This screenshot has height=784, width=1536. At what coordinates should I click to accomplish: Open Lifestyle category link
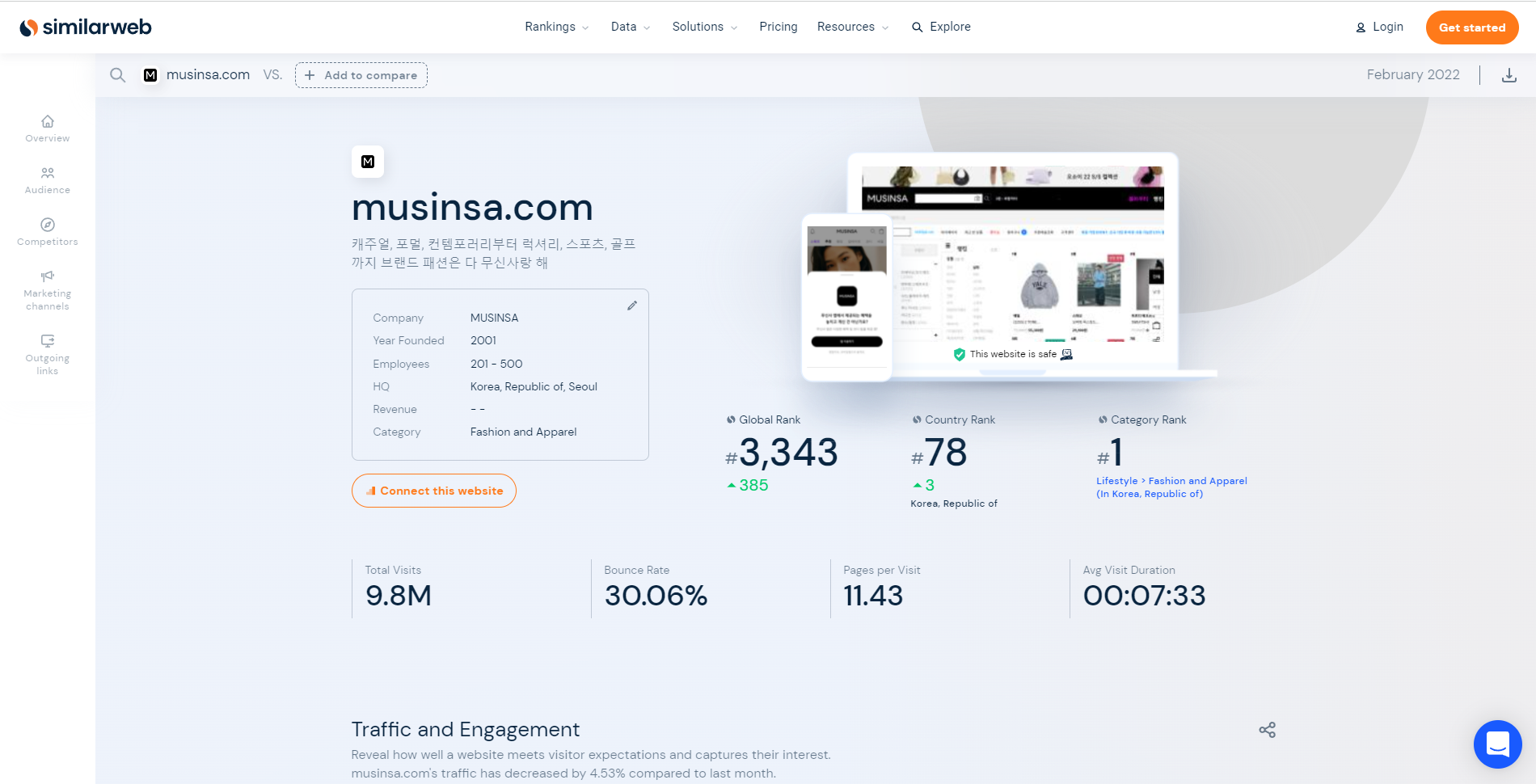point(1116,481)
